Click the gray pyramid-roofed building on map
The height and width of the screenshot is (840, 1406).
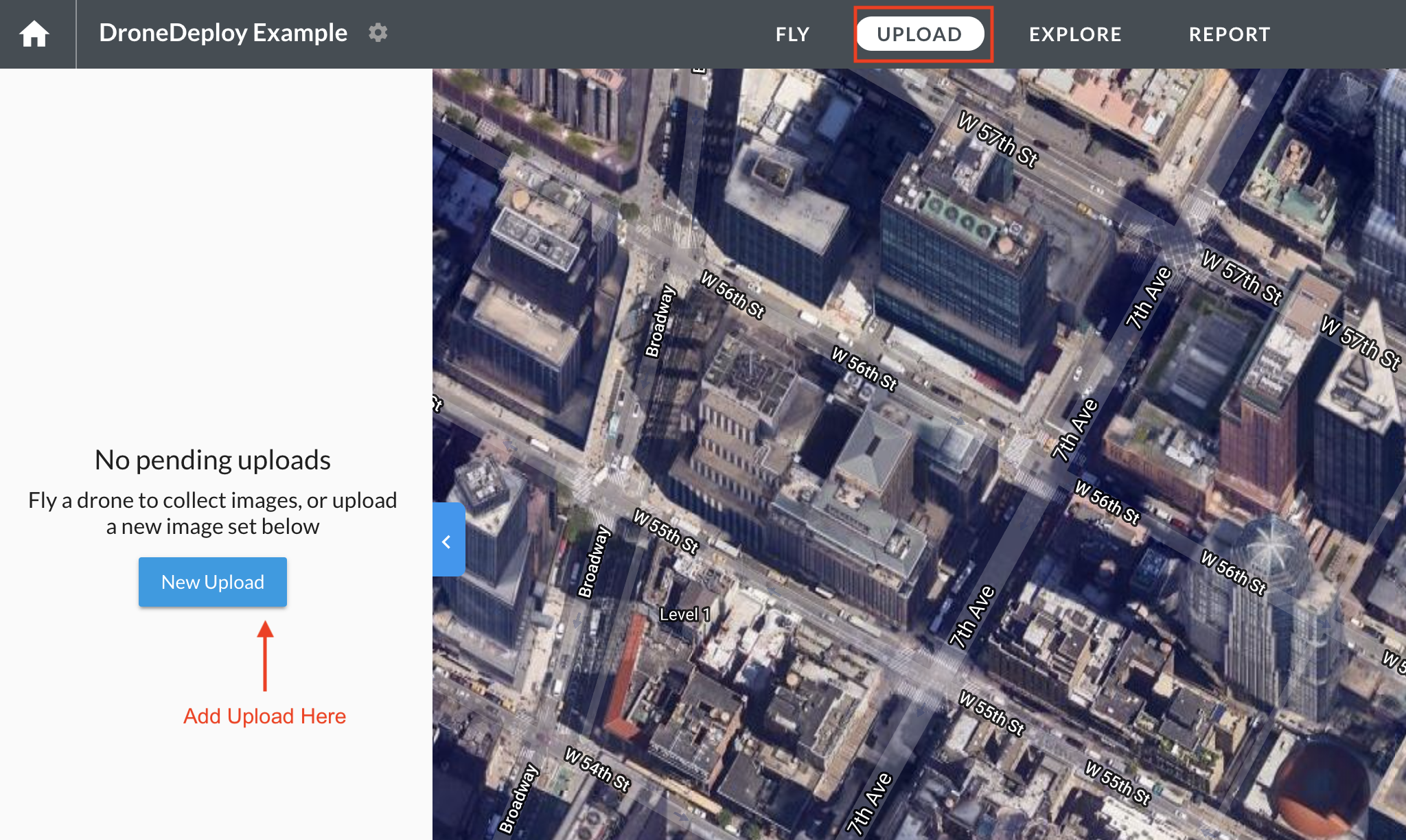click(873, 450)
